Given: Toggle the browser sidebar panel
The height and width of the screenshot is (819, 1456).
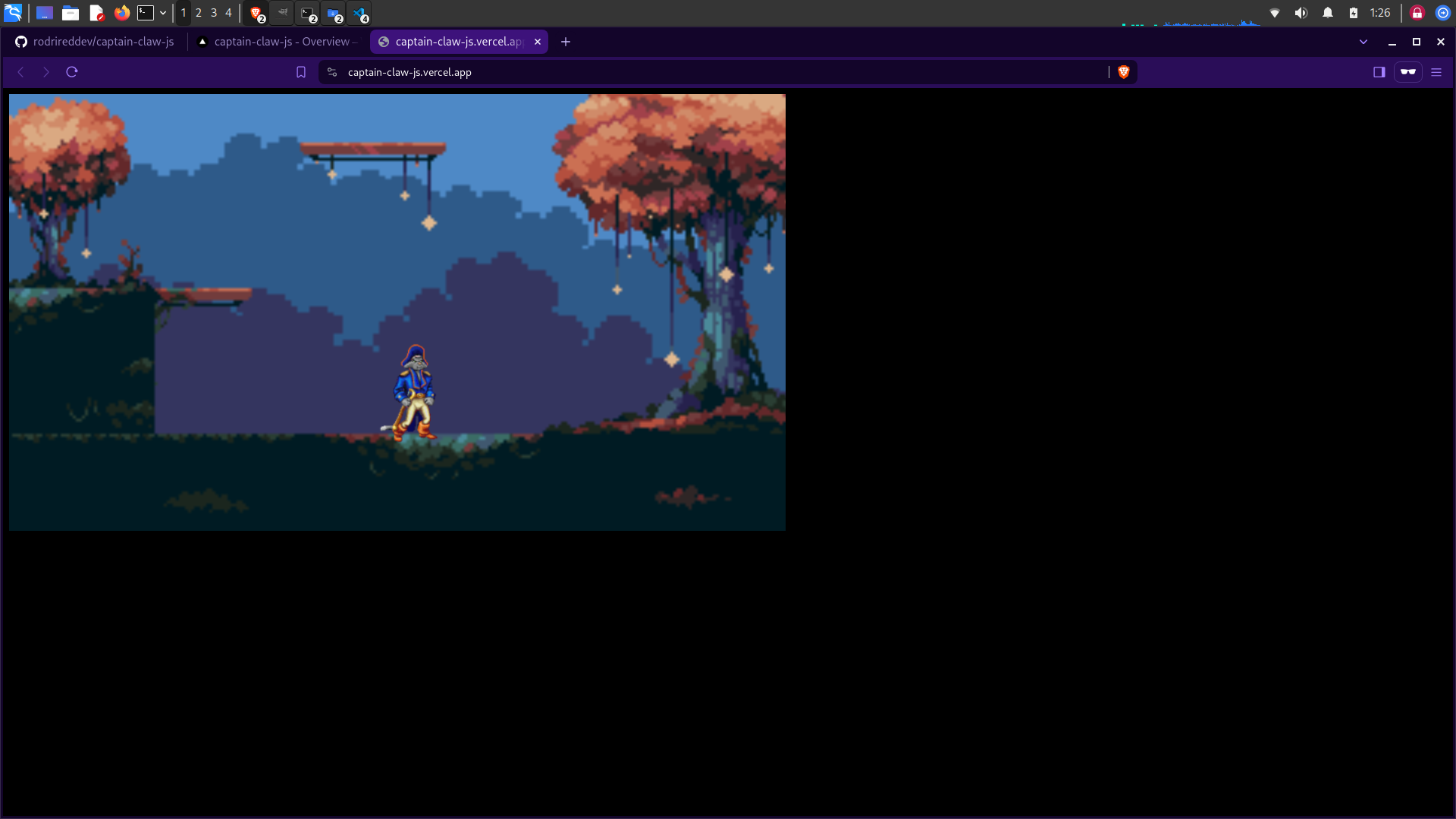Looking at the screenshot, I should point(1379,72).
